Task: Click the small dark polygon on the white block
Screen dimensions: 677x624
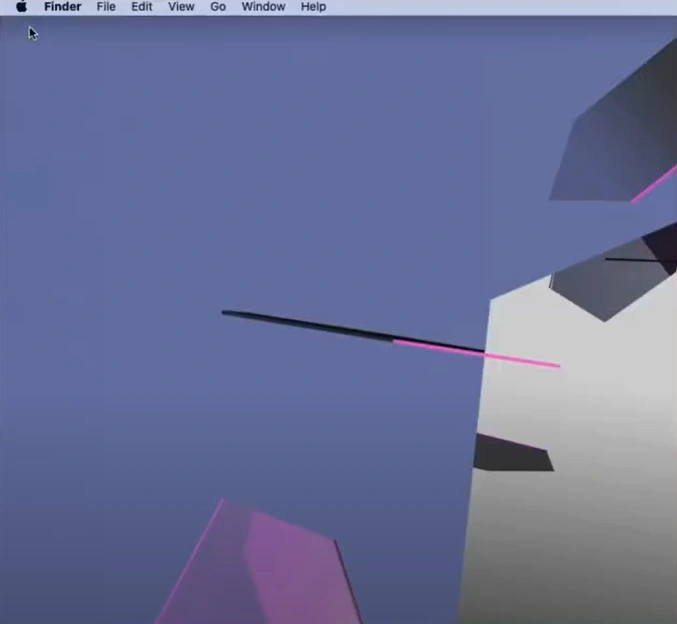Action: tap(512, 454)
